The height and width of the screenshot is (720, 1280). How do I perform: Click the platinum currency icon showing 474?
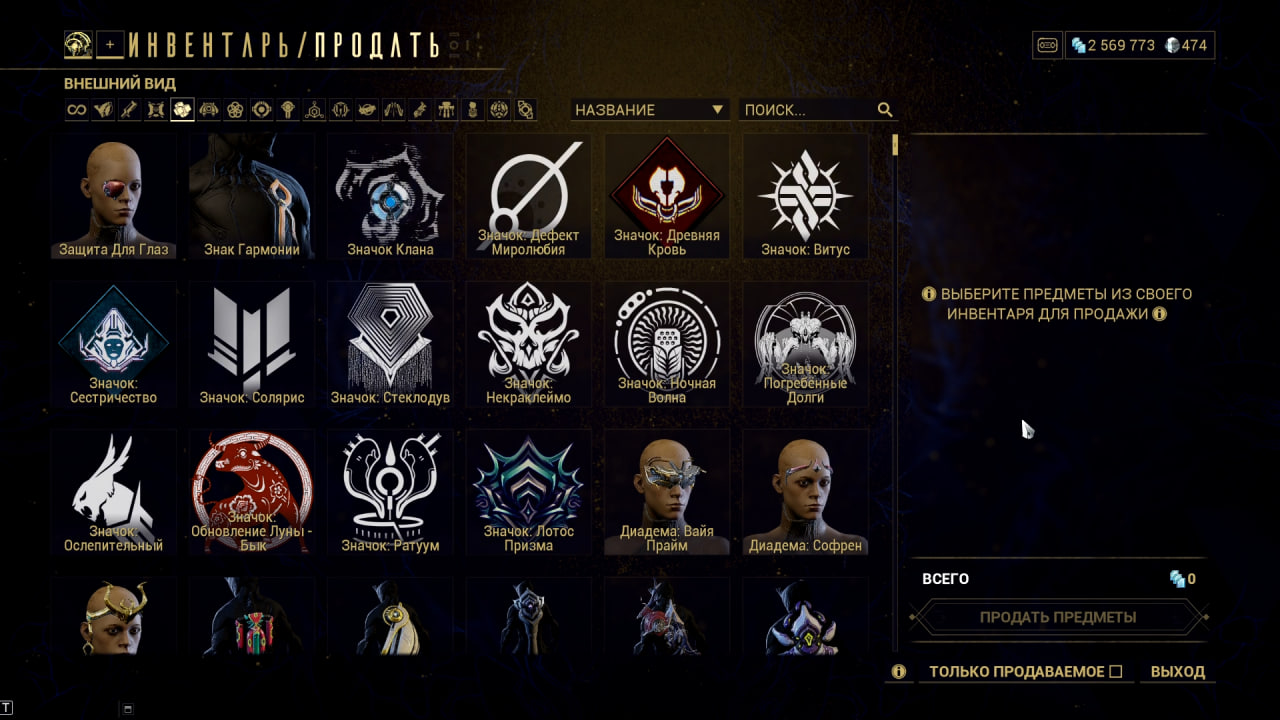(x=1172, y=45)
